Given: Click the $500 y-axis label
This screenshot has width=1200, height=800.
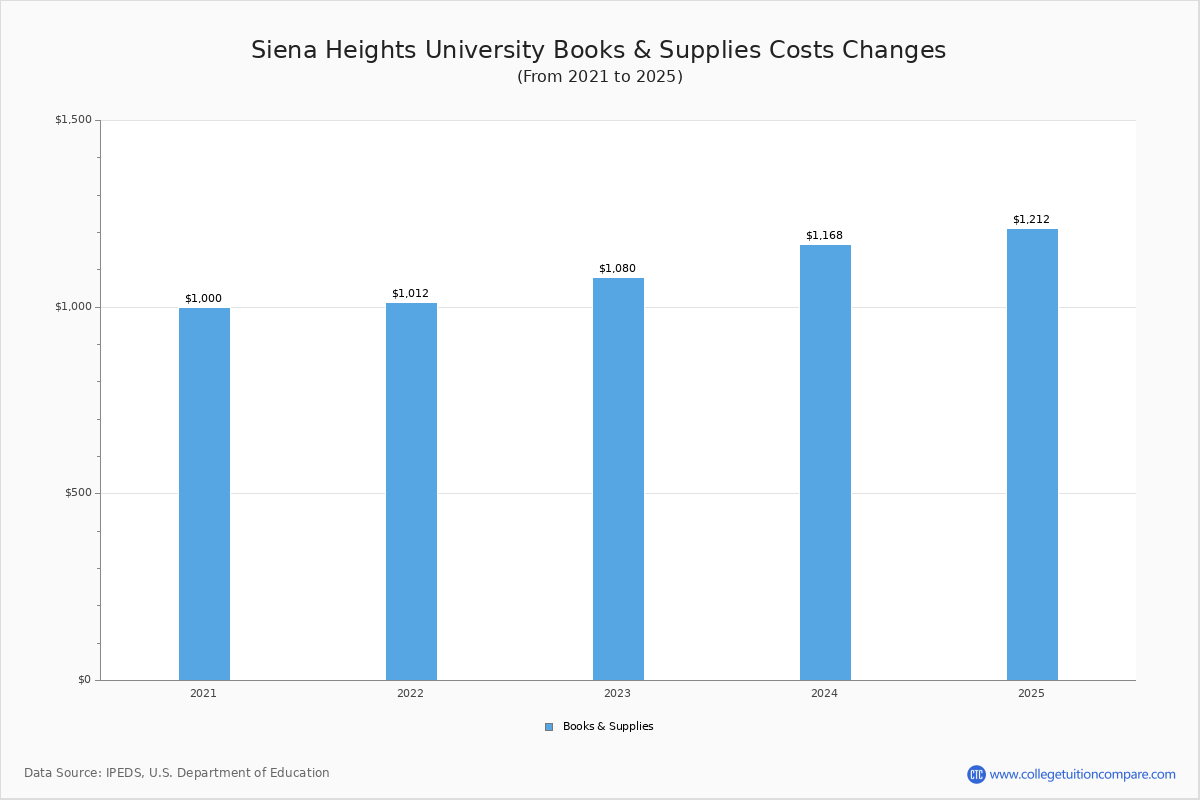Looking at the screenshot, I should pyautogui.click(x=78, y=493).
